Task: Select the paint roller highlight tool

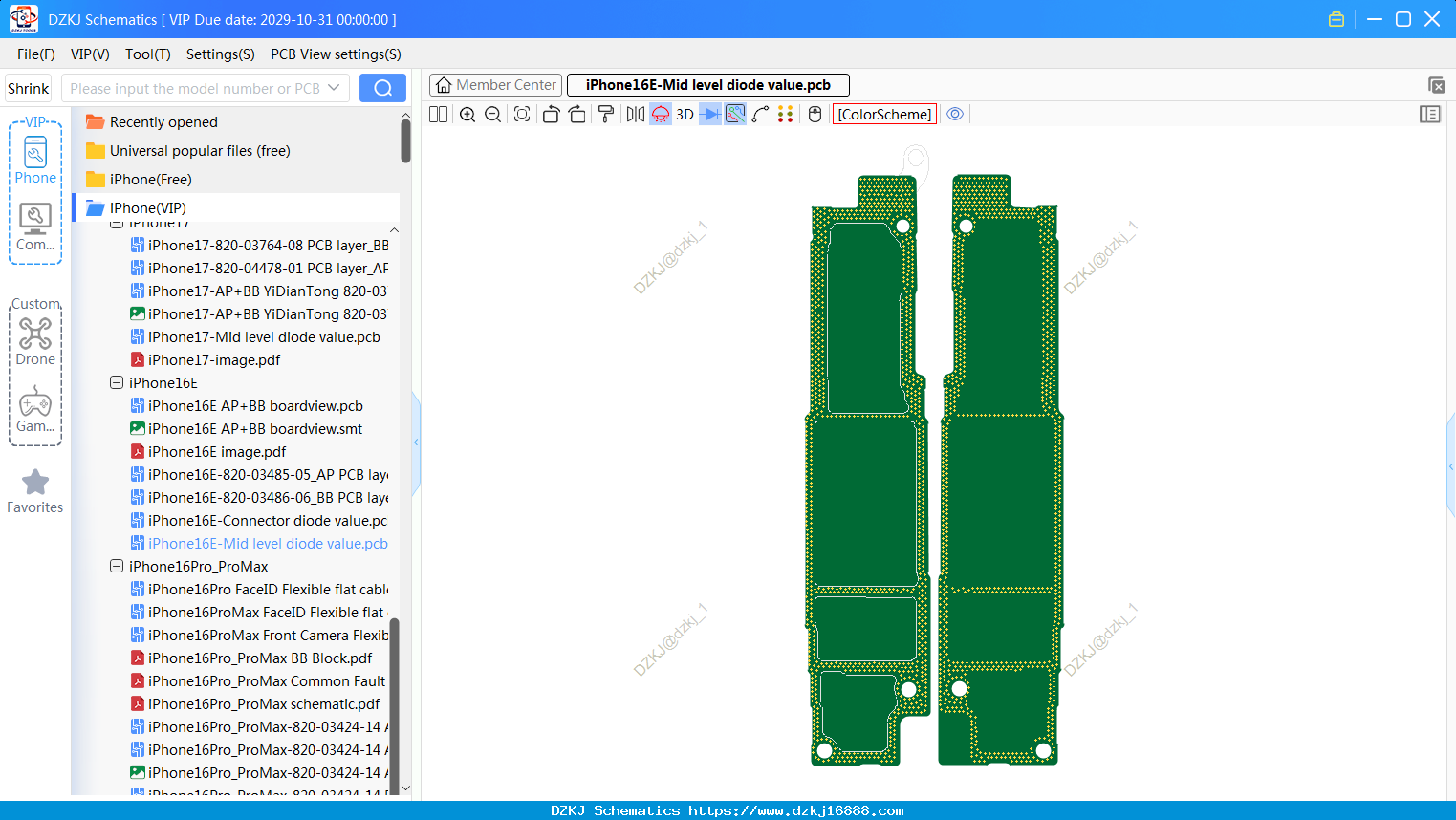Action: pyautogui.click(x=606, y=115)
